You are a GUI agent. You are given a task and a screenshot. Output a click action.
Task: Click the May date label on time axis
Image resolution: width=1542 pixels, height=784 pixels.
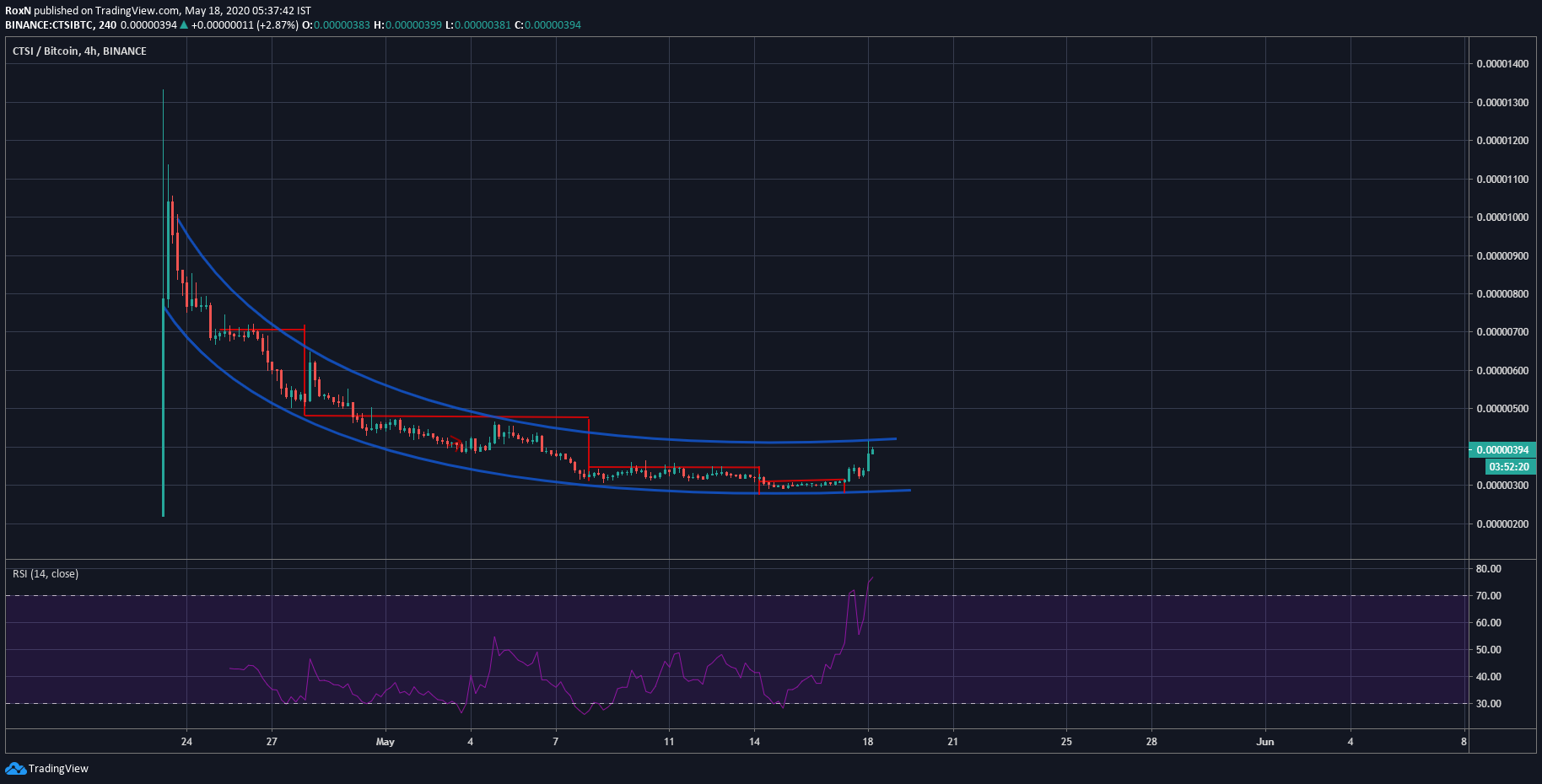[385, 742]
